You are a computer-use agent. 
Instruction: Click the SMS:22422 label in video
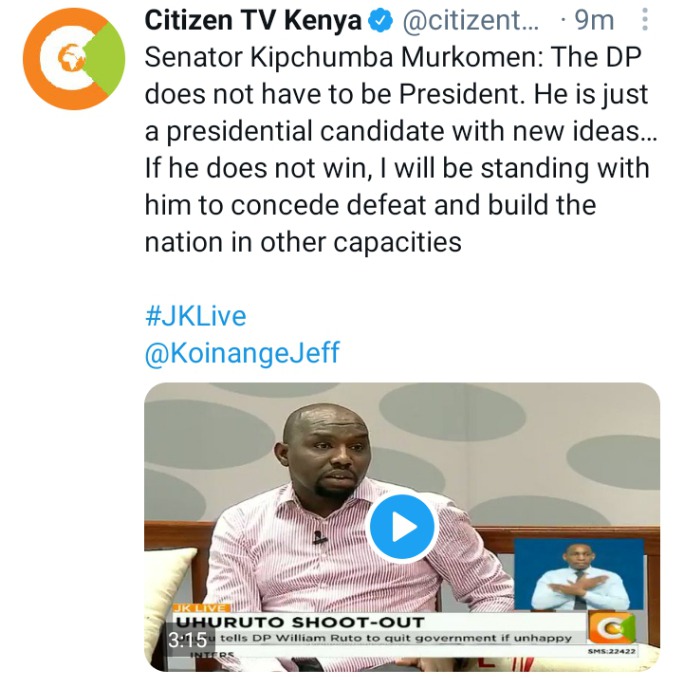[x=612, y=651]
